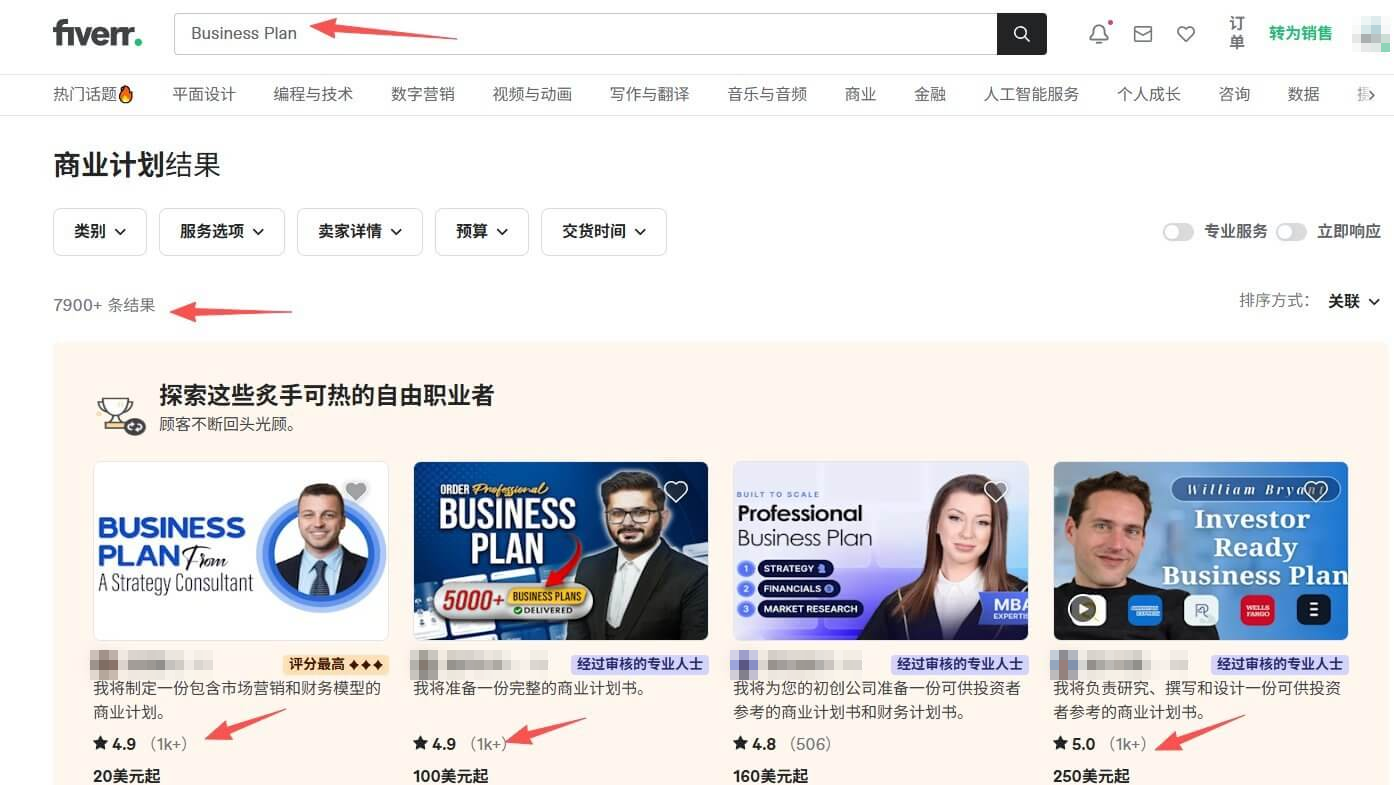Viewport: 1394px width, 785px height.
Task: Open gig titled 我将制定一份包含市场营销和财务模型的商业计划
Action: coord(237,701)
